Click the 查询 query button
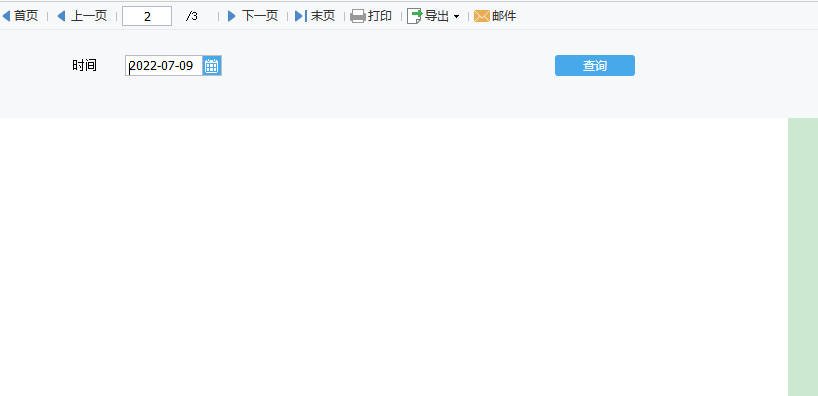 tap(595, 66)
